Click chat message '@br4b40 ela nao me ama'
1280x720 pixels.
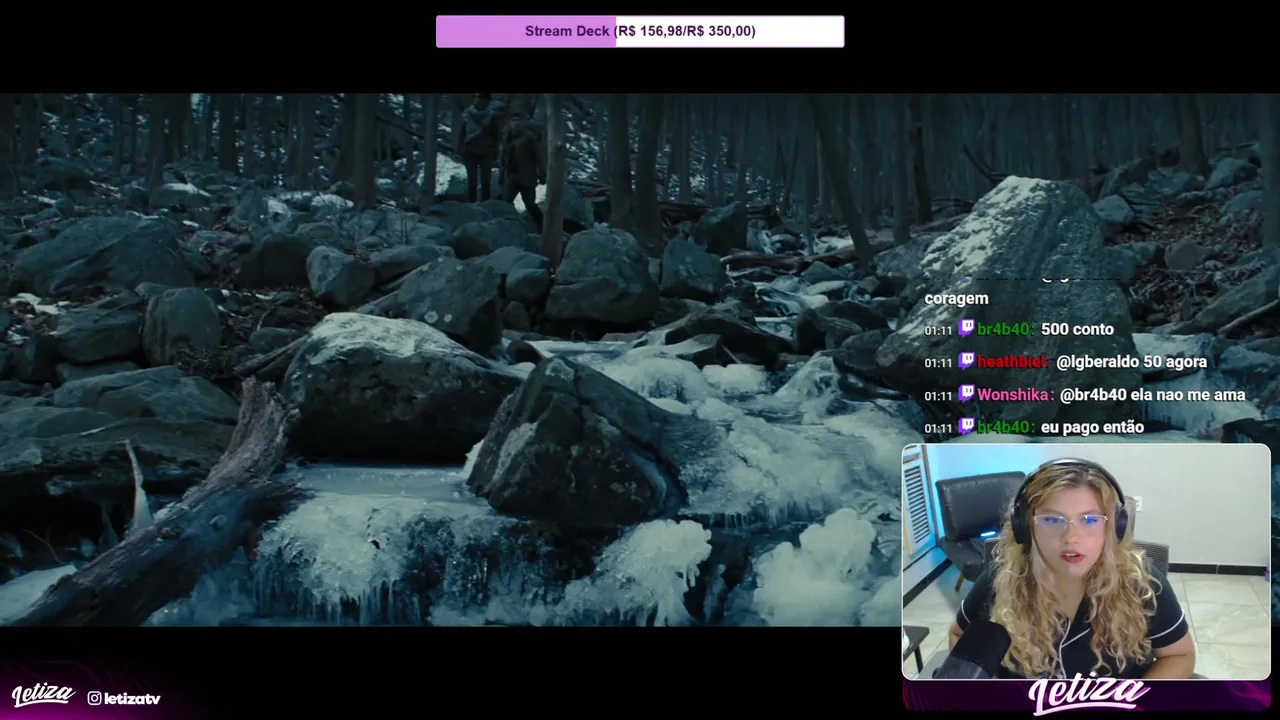[1152, 395]
